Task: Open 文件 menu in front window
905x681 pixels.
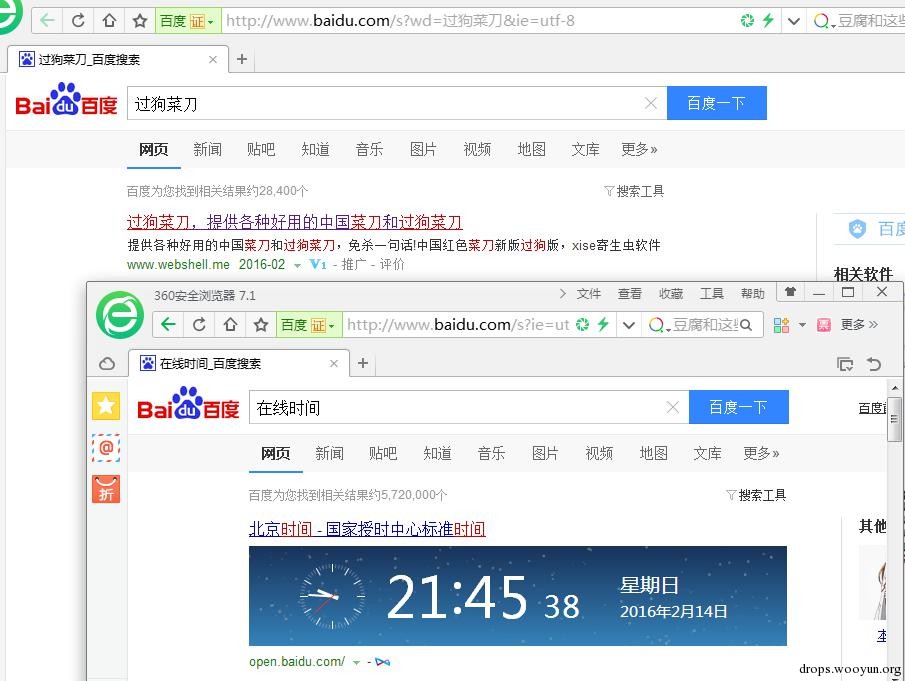Action: click(x=589, y=294)
